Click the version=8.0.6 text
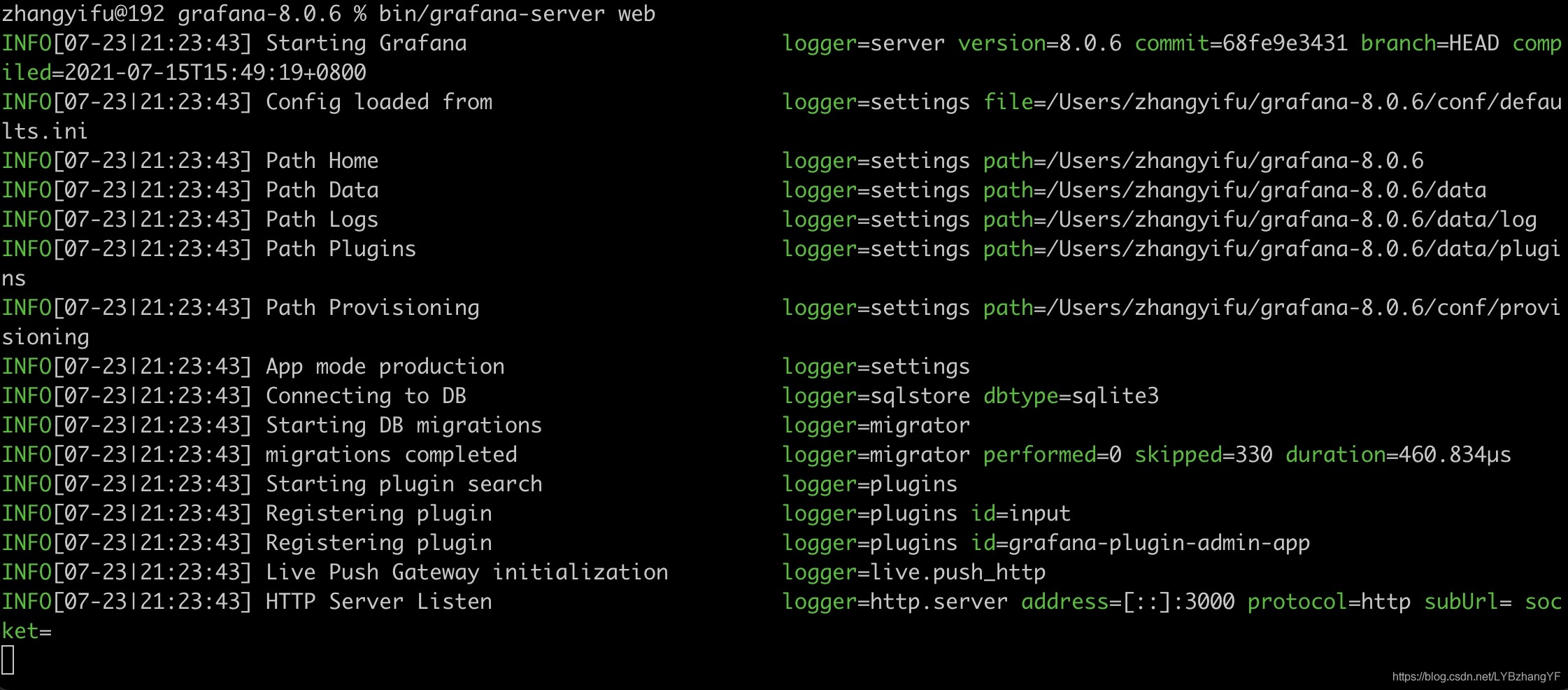The height and width of the screenshot is (690, 1568). [1039, 43]
